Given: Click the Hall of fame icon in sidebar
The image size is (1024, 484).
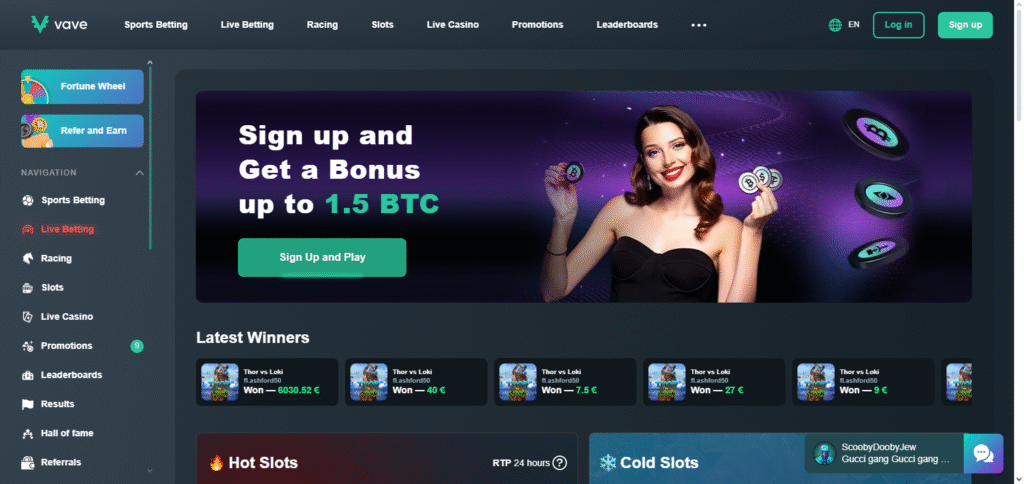Looking at the screenshot, I should pyautogui.click(x=27, y=433).
